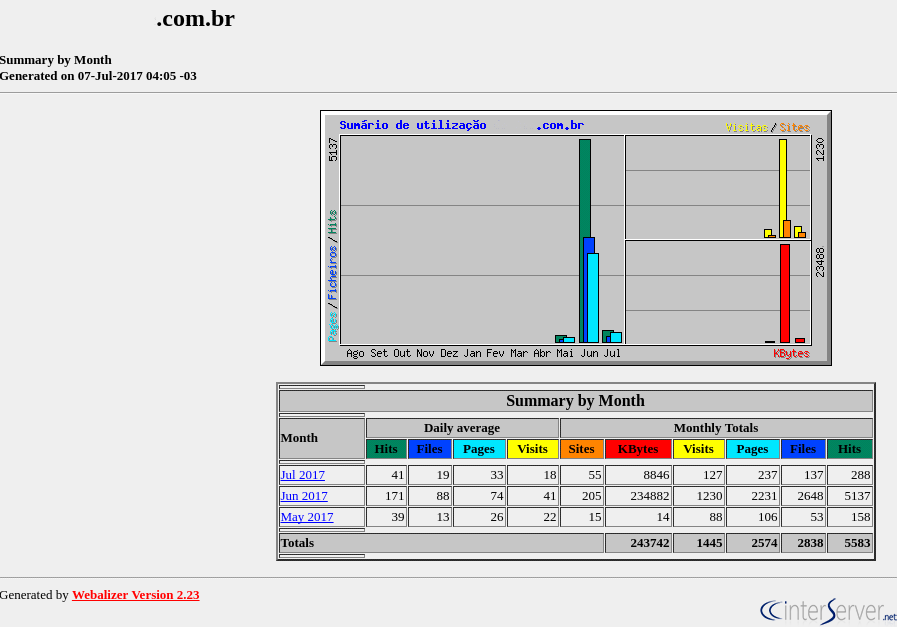This screenshot has height=627, width=897.
Task: Click the blue Files header under Monthly Totals
Action: [x=803, y=449]
